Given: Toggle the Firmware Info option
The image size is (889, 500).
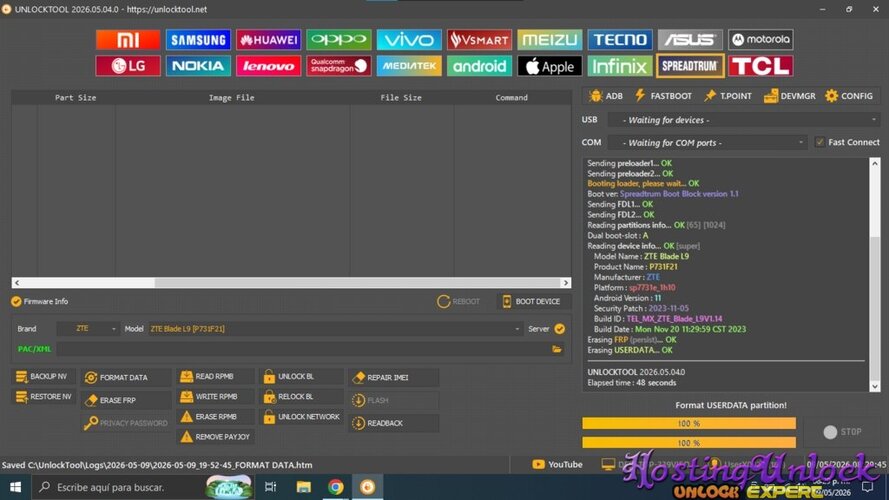Looking at the screenshot, I should click(x=39, y=302).
